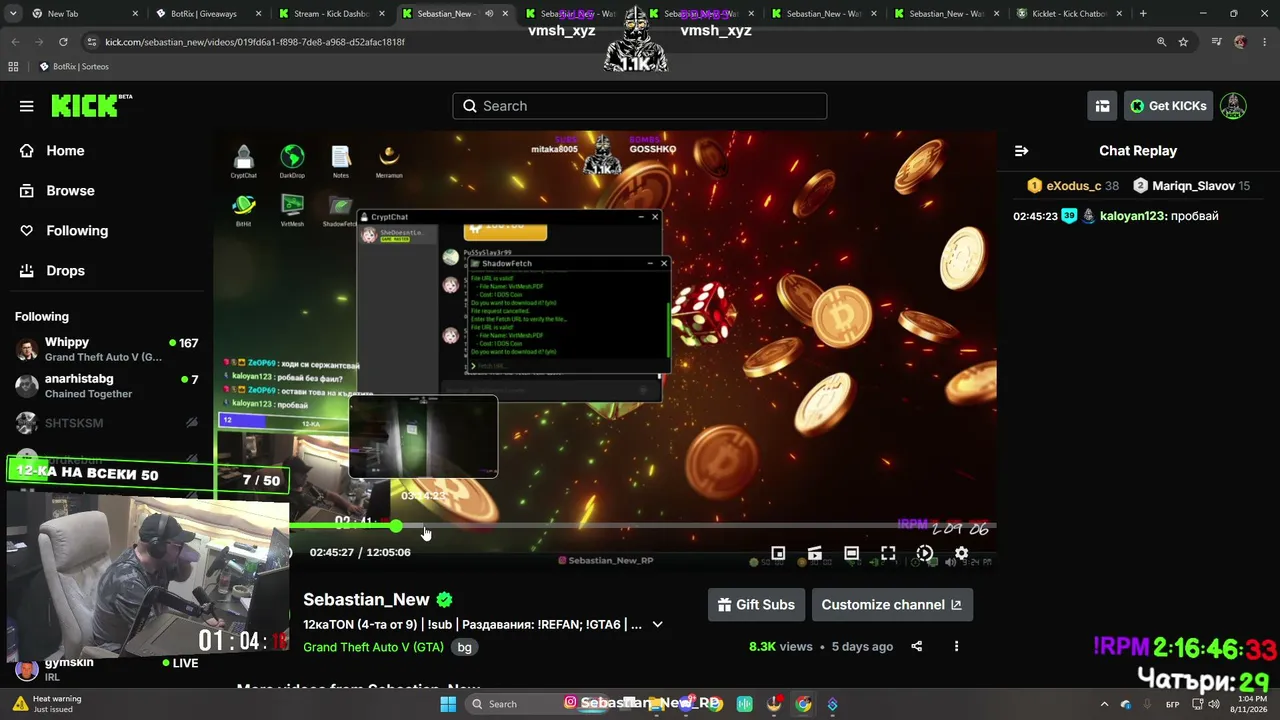Open Sebastian_New channel name link

(x=366, y=600)
